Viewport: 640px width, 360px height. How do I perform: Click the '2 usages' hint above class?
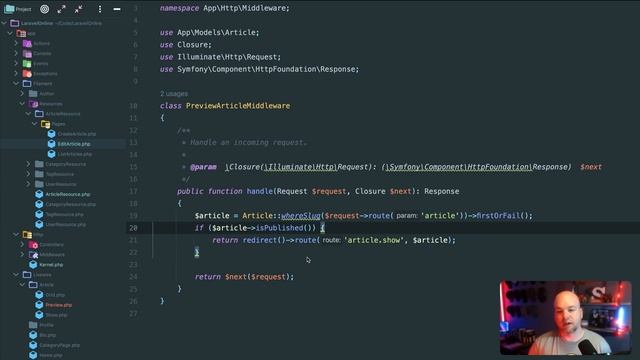click(x=174, y=94)
